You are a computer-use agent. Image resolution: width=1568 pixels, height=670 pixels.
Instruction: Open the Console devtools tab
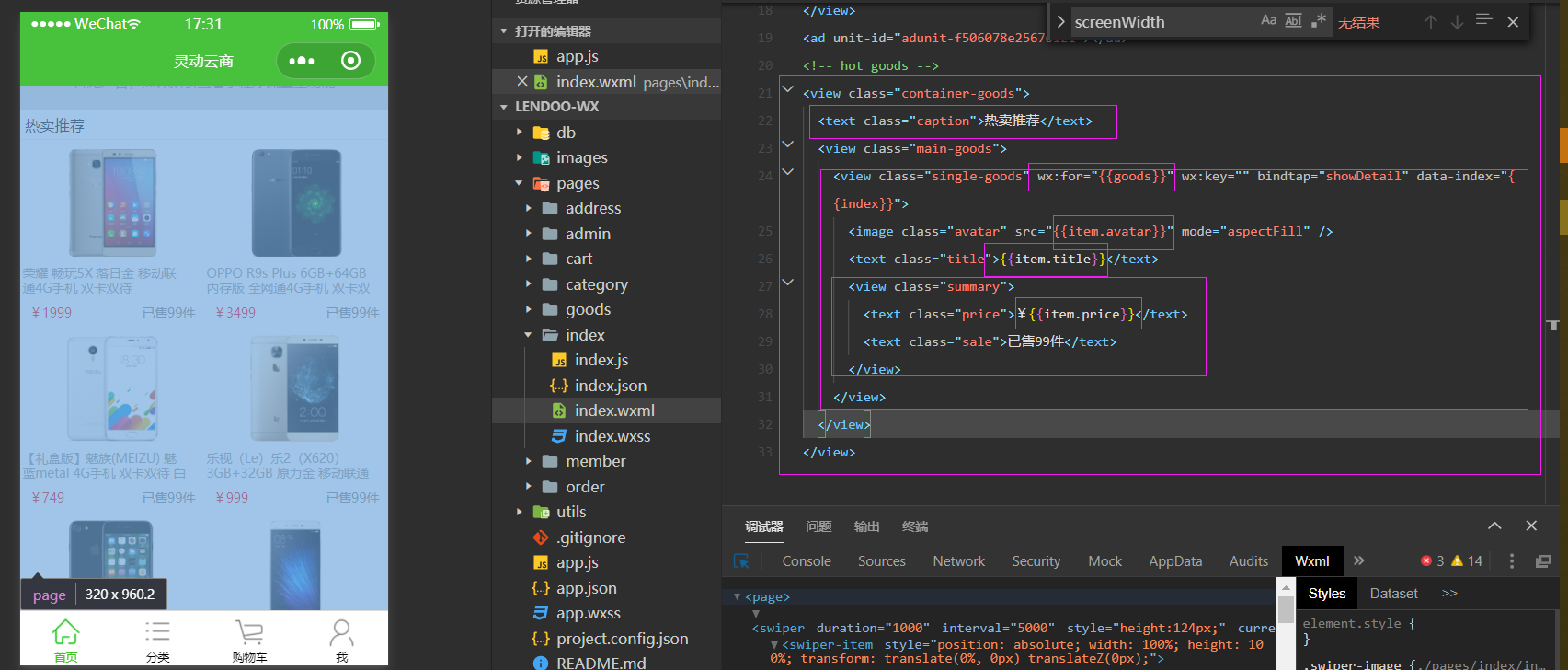[x=807, y=561]
